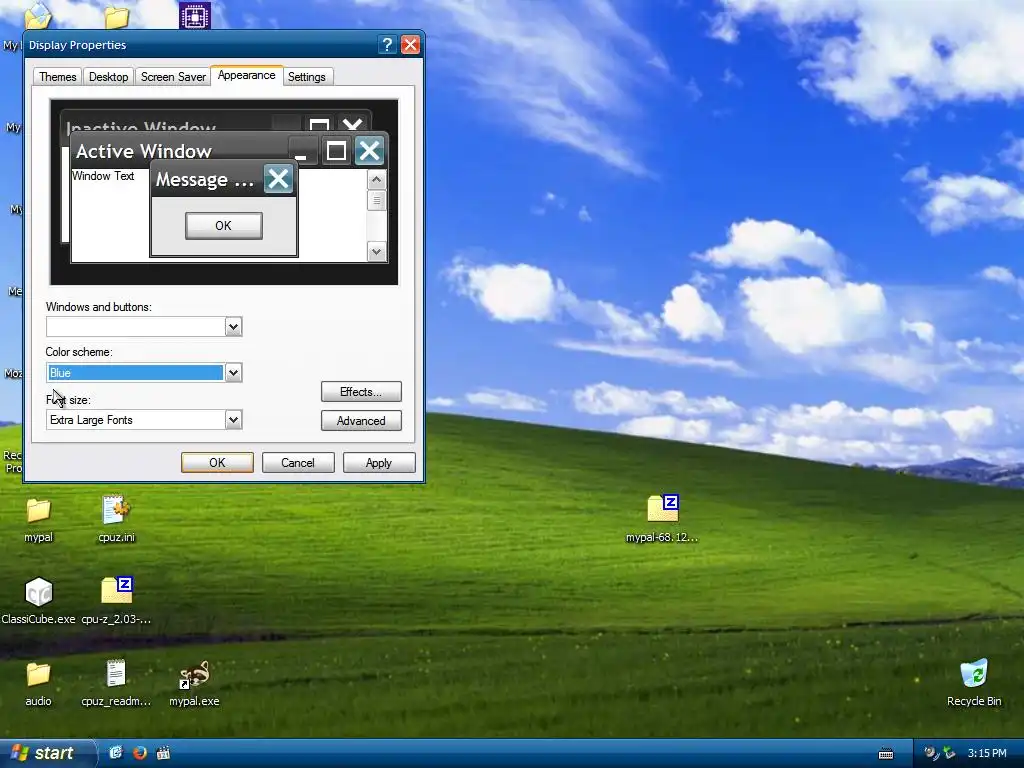Click the Show Desktop quick launch icon
1024x768 pixels.
(116, 753)
